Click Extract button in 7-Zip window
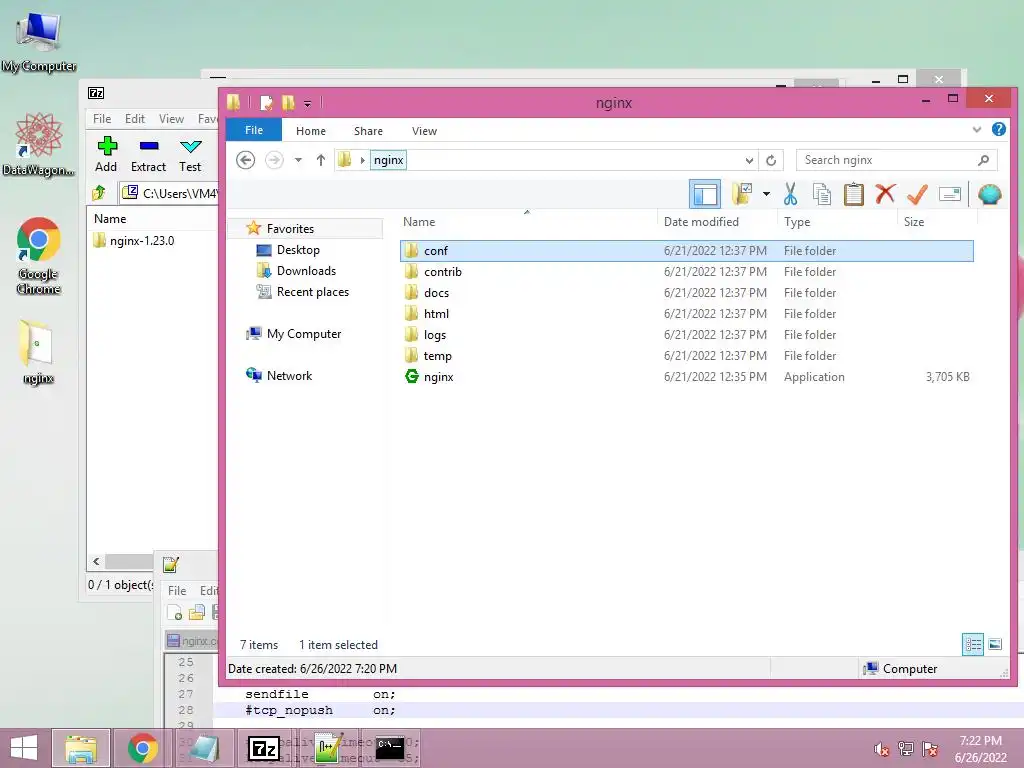The image size is (1024, 768). point(148,155)
